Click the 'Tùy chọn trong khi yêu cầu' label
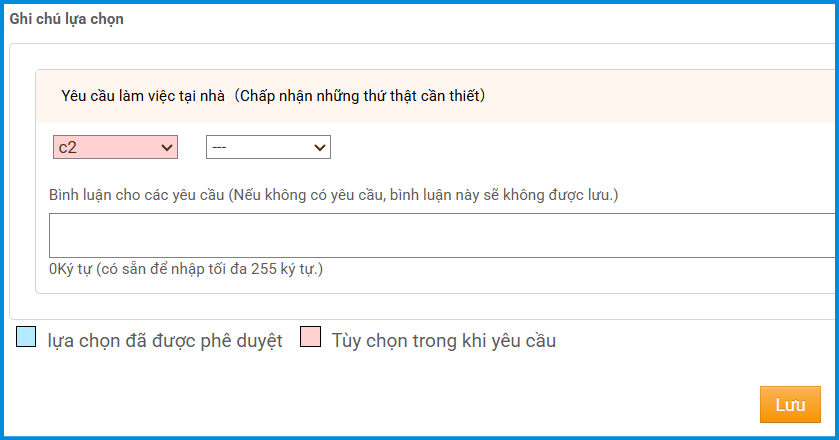839x440 pixels. pos(443,340)
